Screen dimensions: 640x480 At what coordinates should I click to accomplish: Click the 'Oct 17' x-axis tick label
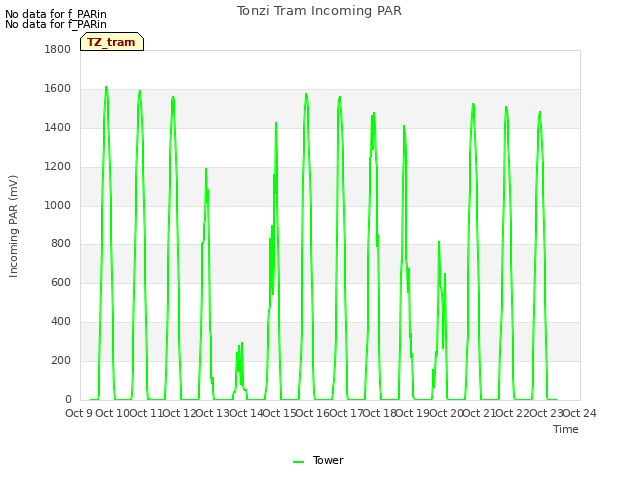[x=347, y=413]
